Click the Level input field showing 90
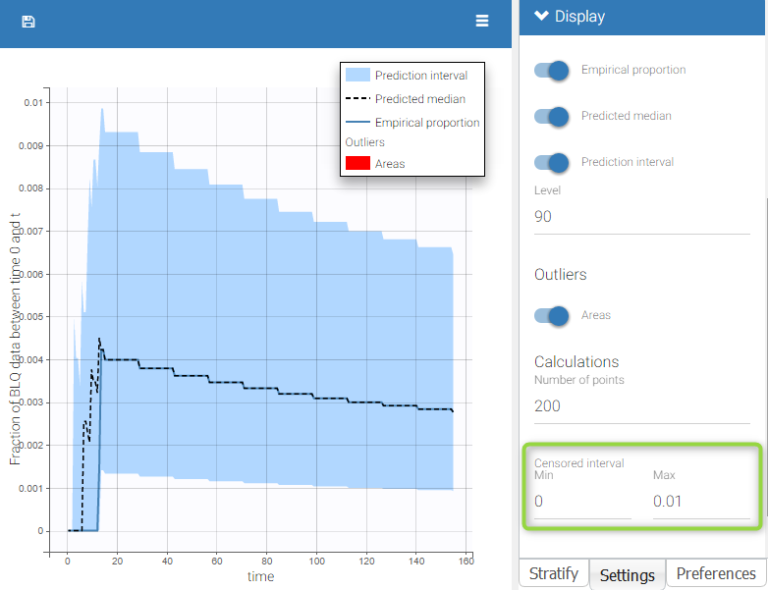Viewport: 768px width, 590px height. click(641, 217)
